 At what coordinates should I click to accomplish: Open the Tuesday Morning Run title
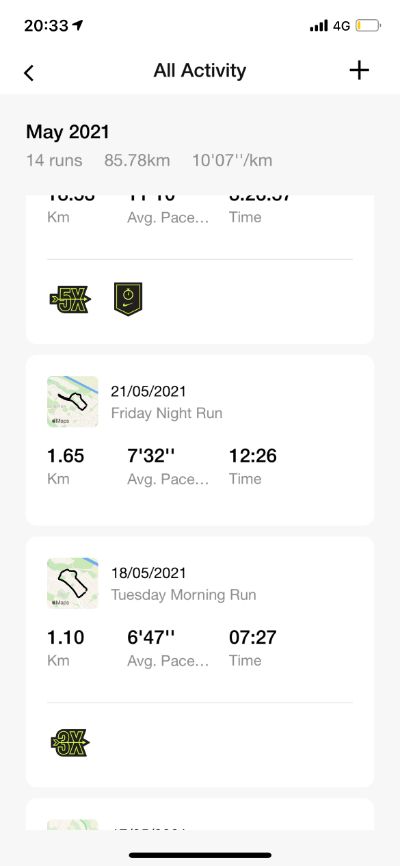coord(183,595)
